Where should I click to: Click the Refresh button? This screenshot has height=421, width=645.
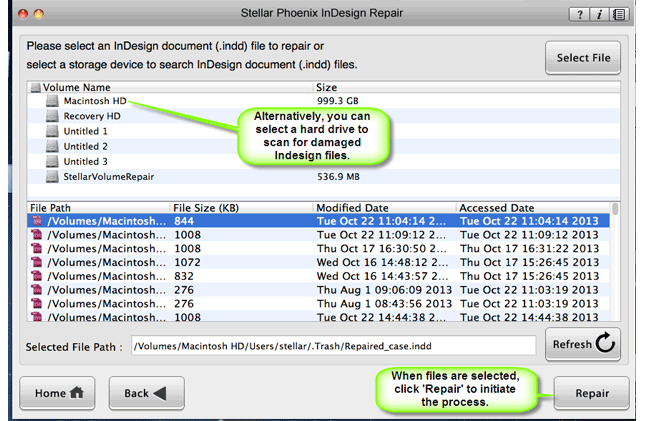[x=583, y=344]
